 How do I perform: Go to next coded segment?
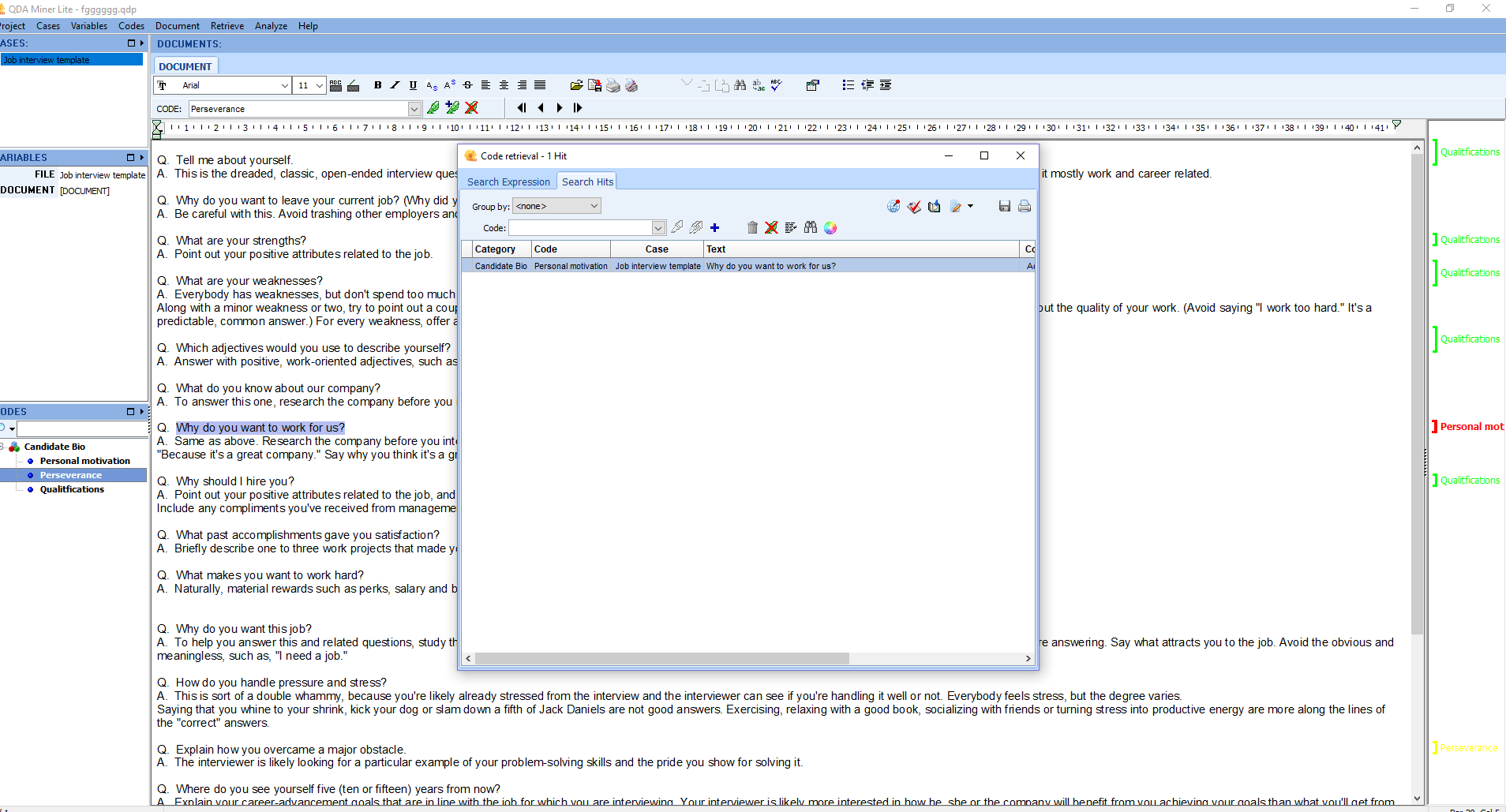pyautogui.click(x=560, y=108)
